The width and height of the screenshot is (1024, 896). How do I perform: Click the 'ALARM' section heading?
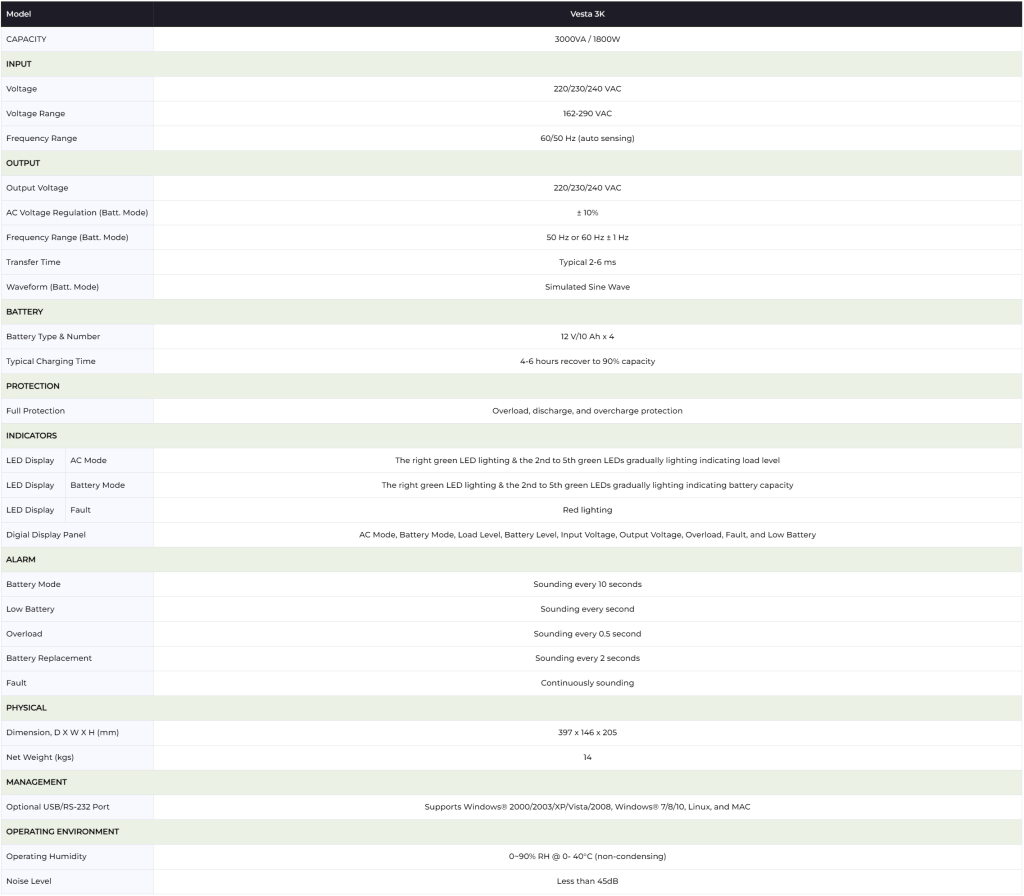21,560
